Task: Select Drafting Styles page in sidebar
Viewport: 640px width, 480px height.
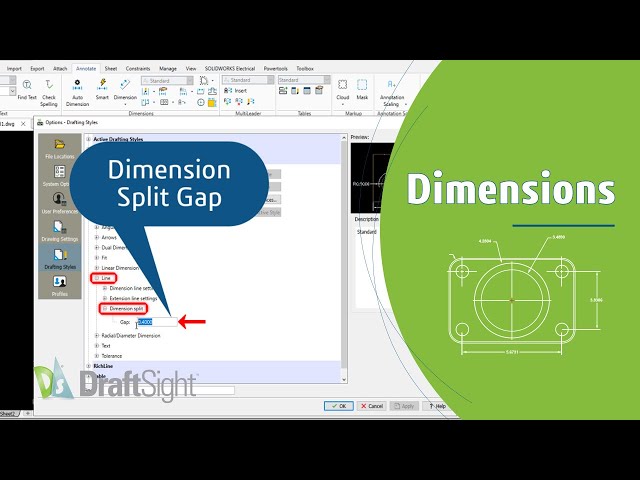Action: click(x=60, y=259)
